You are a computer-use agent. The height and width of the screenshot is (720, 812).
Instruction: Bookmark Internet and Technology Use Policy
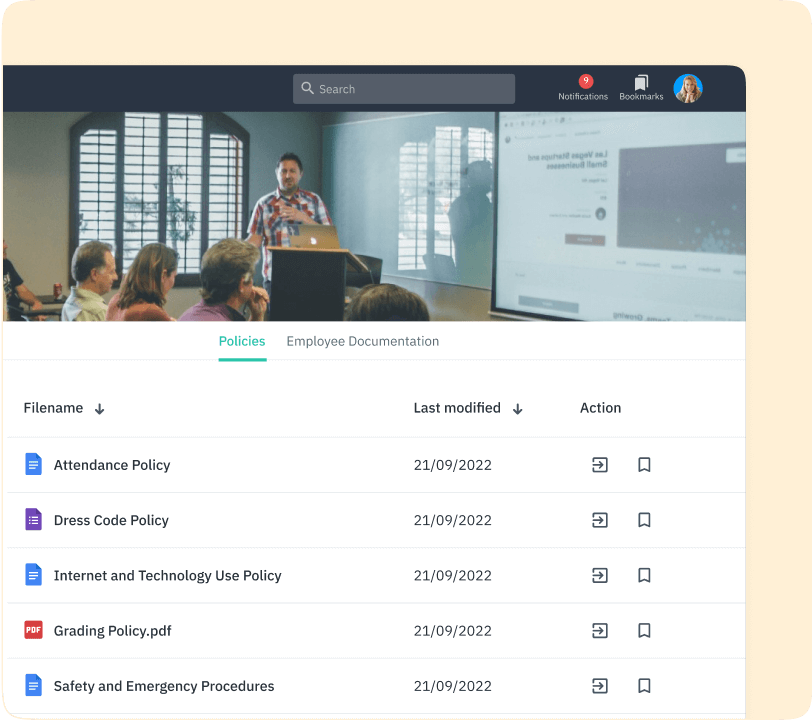[644, 576]
